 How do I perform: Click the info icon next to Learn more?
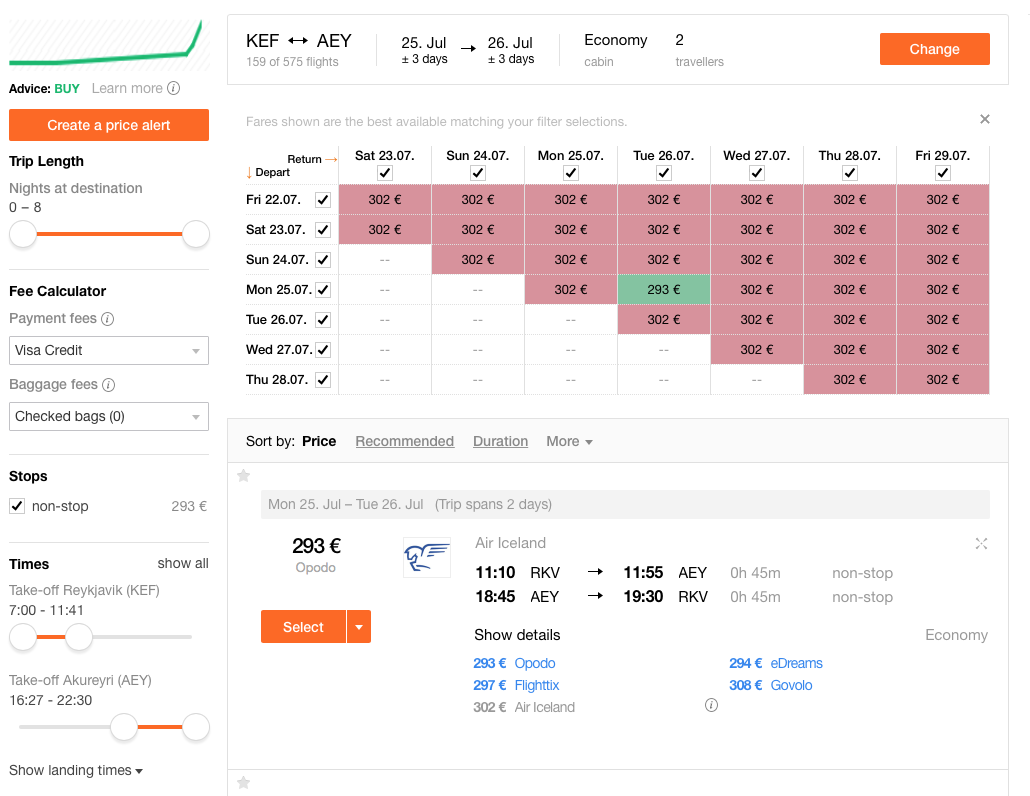[174, 88]
